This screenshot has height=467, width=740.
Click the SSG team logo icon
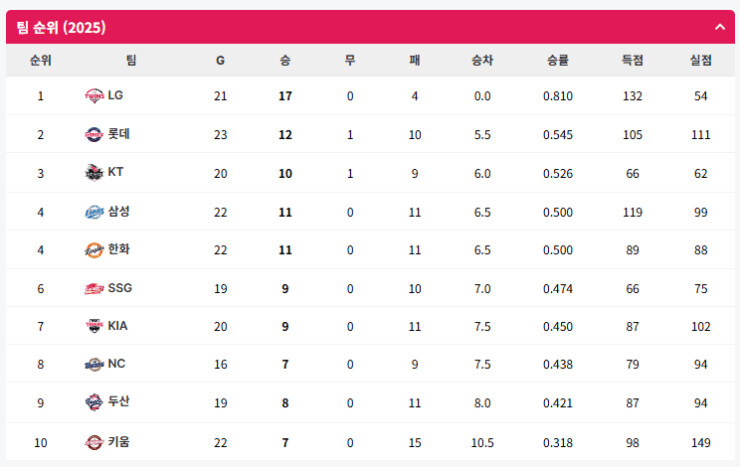click(x=94, y=288)
